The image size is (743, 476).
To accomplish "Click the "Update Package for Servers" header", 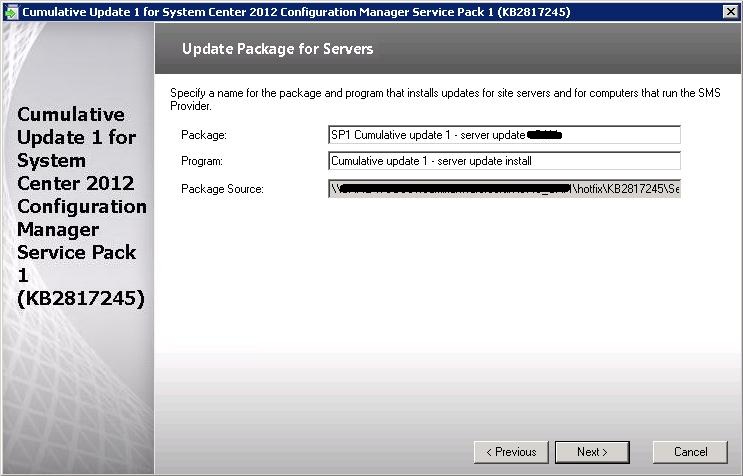I will pyautogui.click(x=277, y=48).
